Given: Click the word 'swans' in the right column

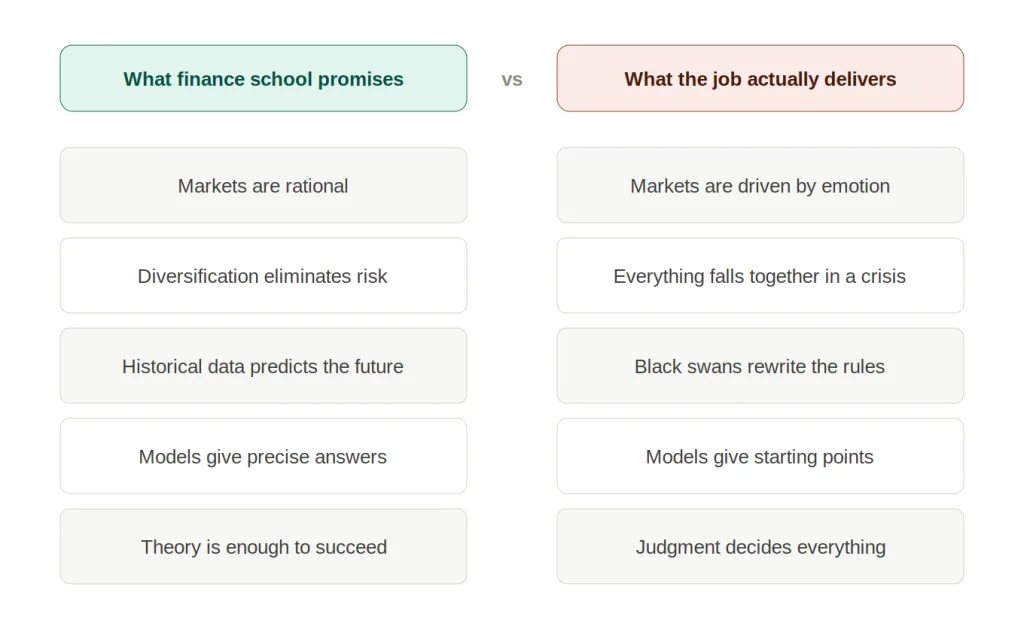Looking at the screenshot, I should [718, 367].
